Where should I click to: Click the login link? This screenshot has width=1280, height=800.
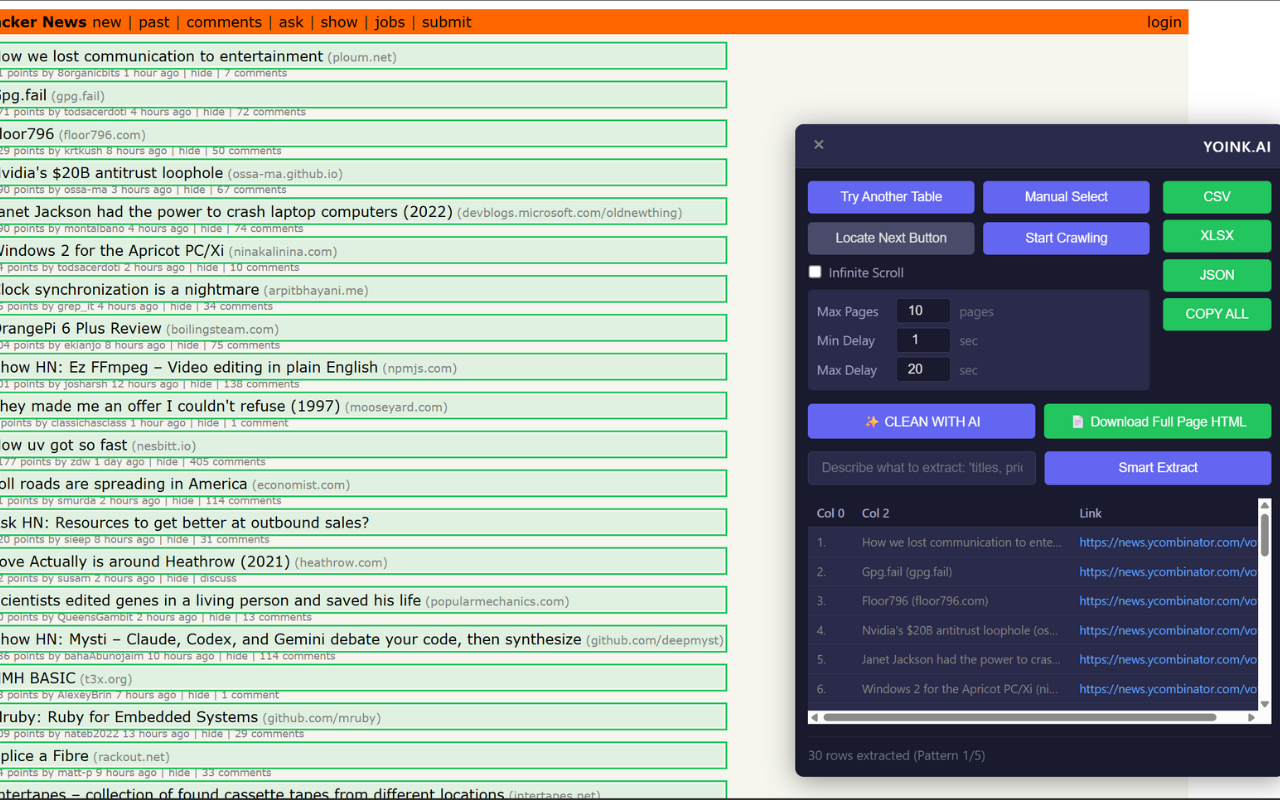[1163, 22]
